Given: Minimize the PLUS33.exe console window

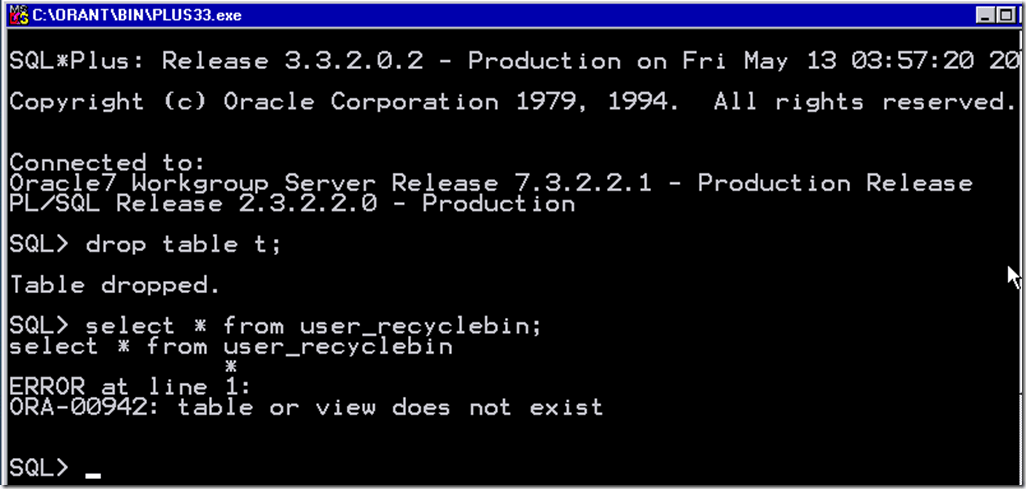Looking at the screenshot, I should pos(987,15).
